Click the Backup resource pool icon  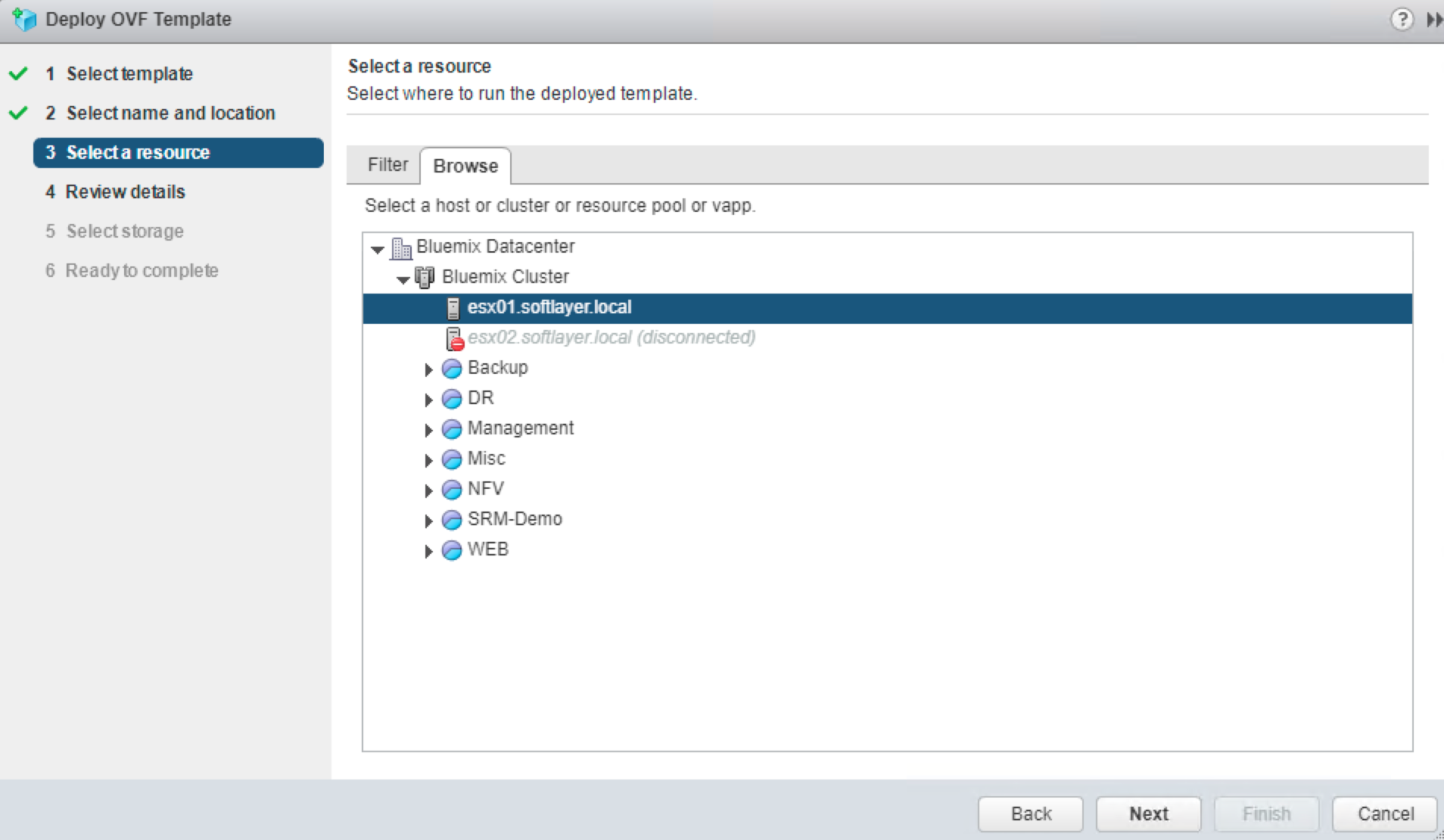[451, 369]
